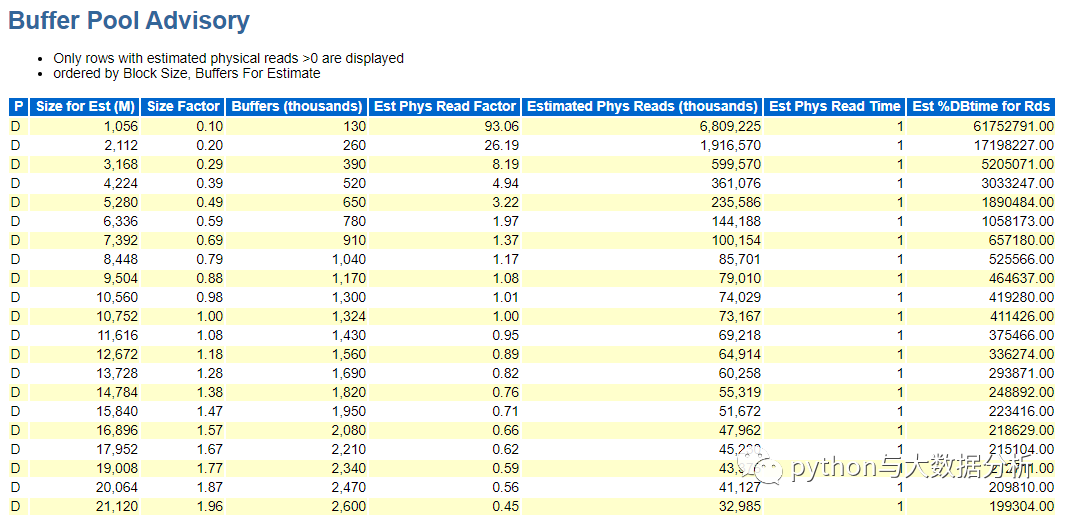Click the size cell 21,120
The width and height of the screenshot is (1068, 516).
tap(119, 506)
